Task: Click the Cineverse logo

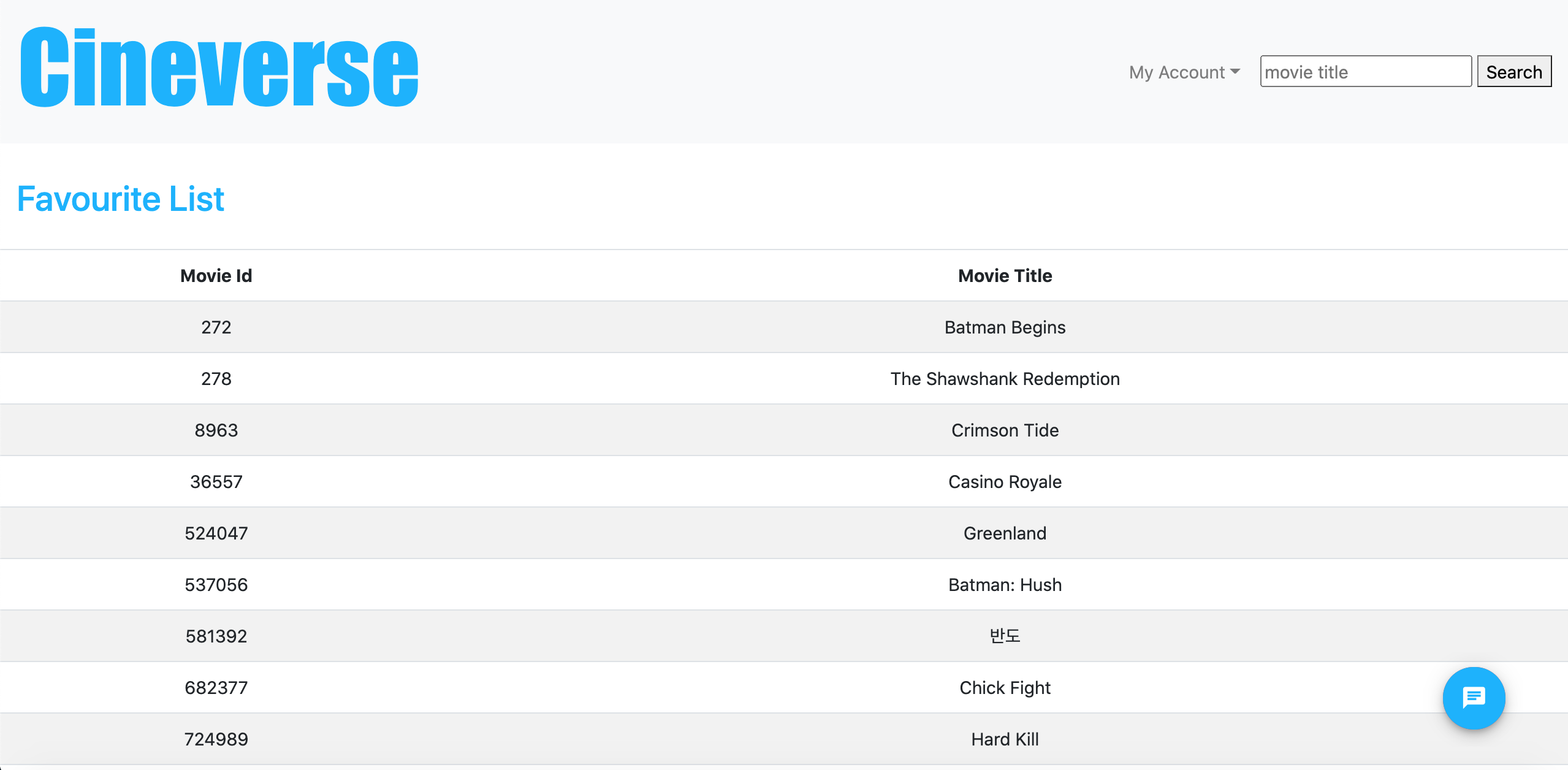Action: (219, 67)
